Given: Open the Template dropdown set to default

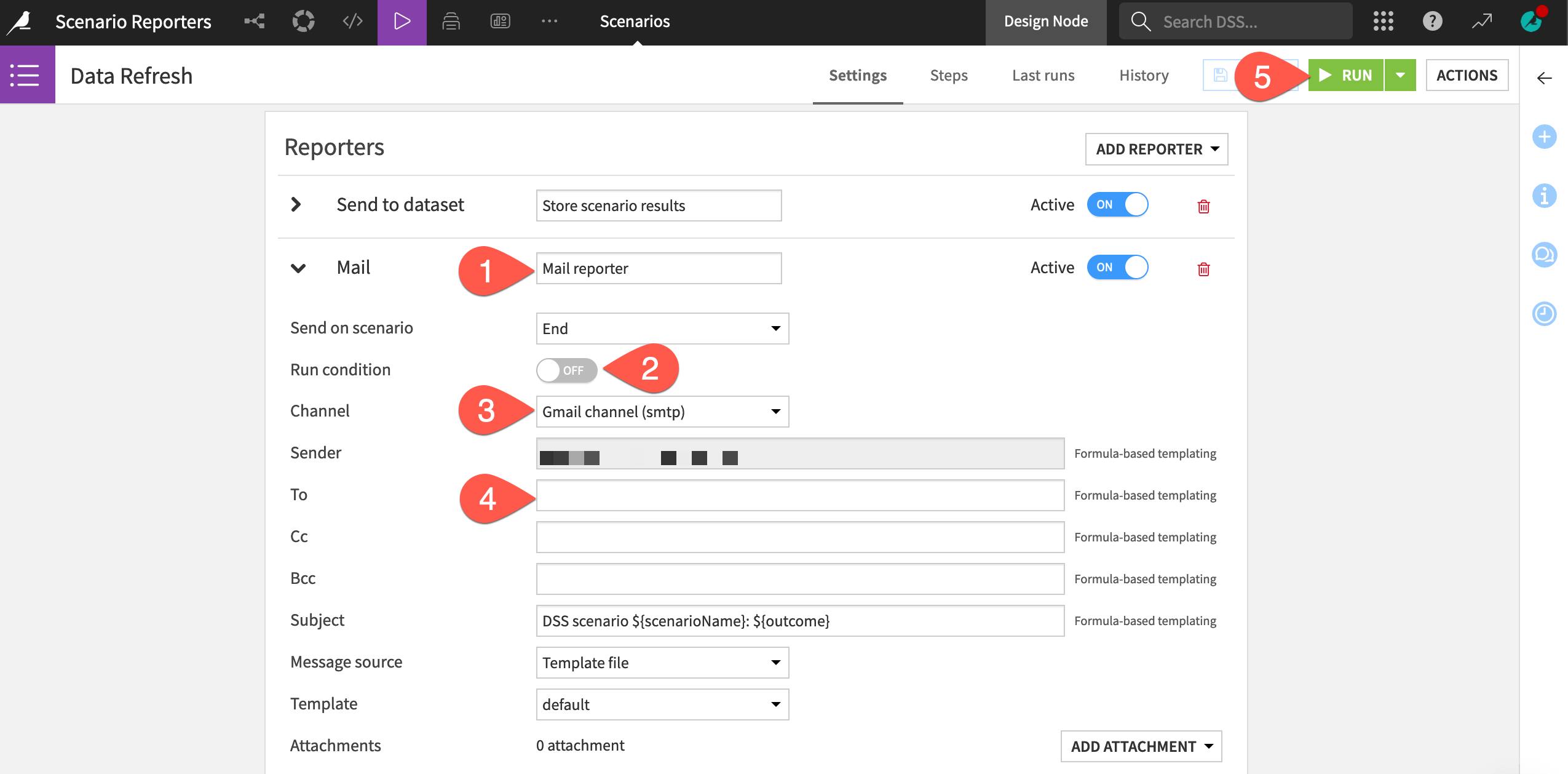Looking at the screenshot, I should pyautogui.click(x=661, y=704).
